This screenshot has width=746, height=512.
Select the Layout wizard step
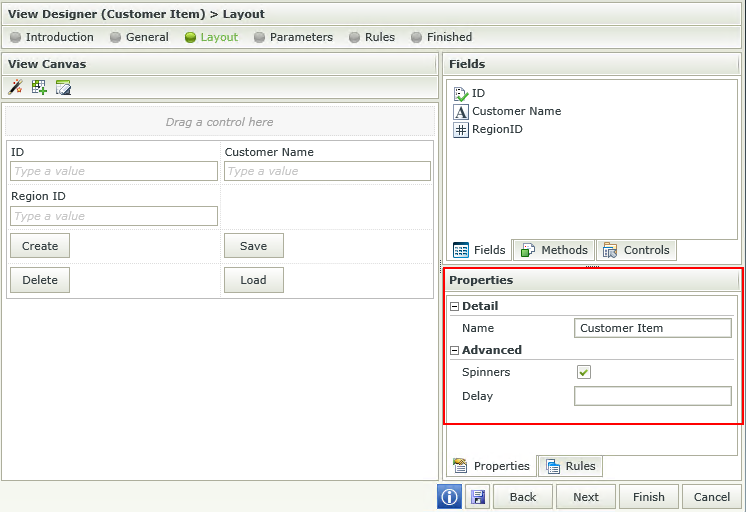point(211,37)
